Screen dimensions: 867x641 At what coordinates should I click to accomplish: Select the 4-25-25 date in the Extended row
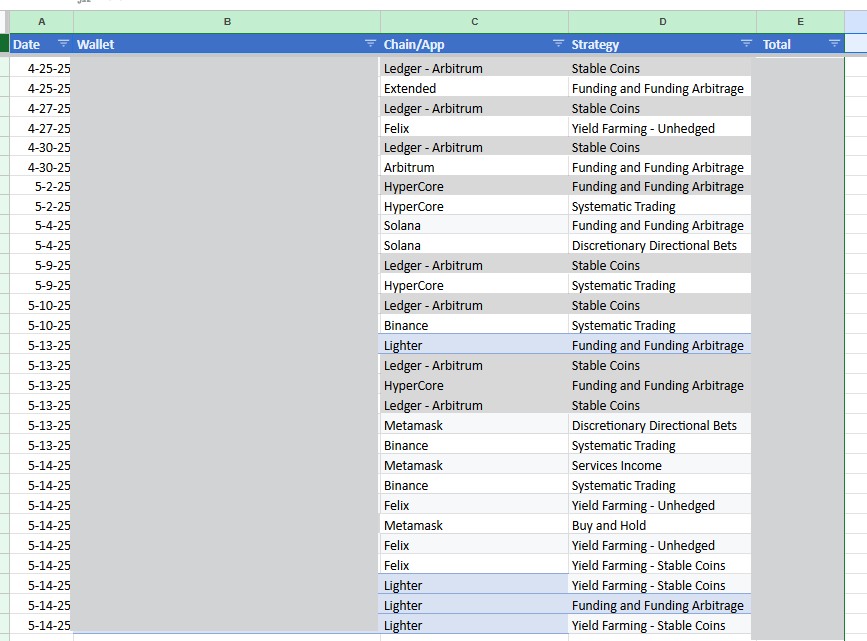point(41,88)
